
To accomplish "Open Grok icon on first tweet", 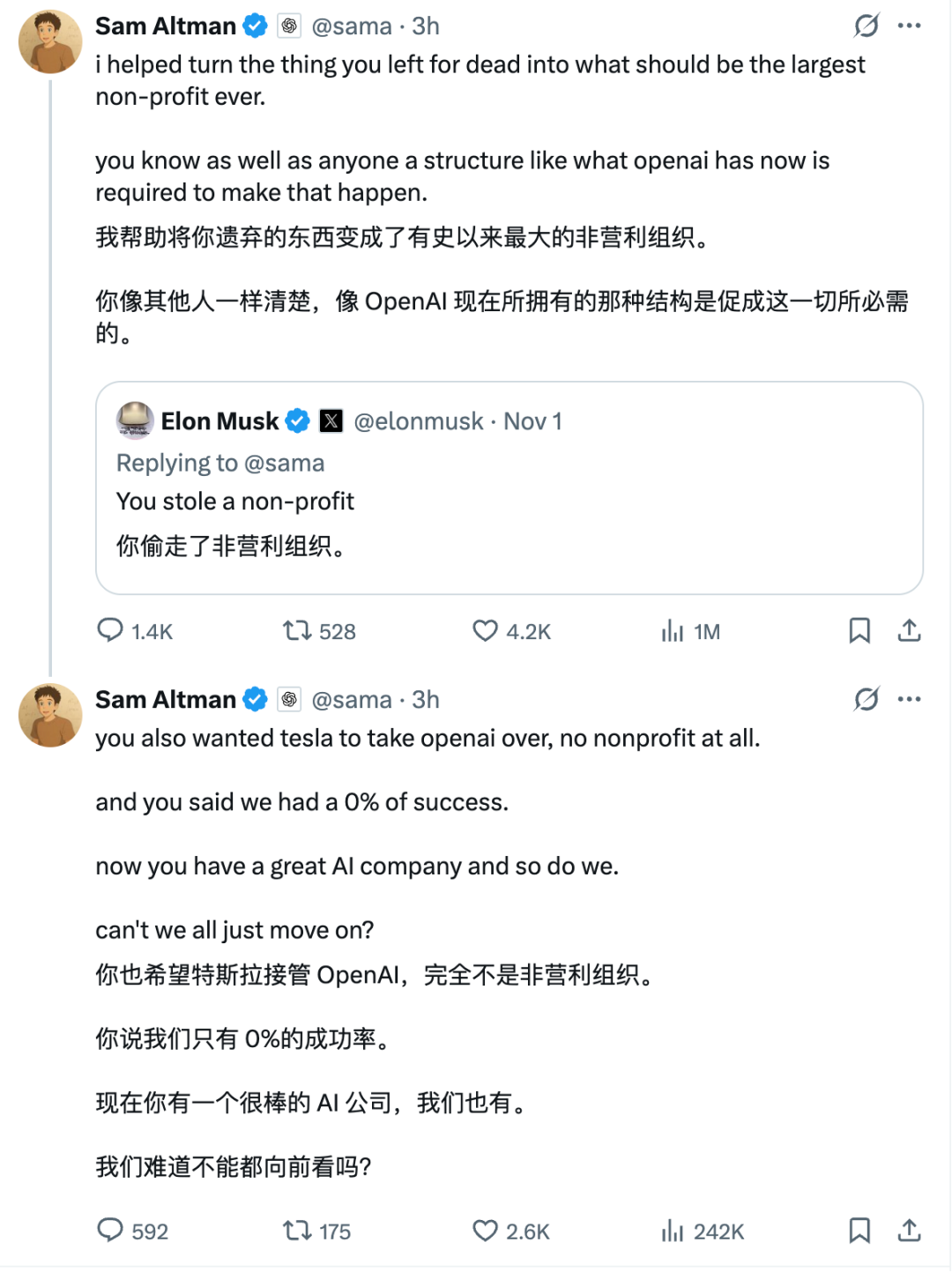I will [866, 26].
